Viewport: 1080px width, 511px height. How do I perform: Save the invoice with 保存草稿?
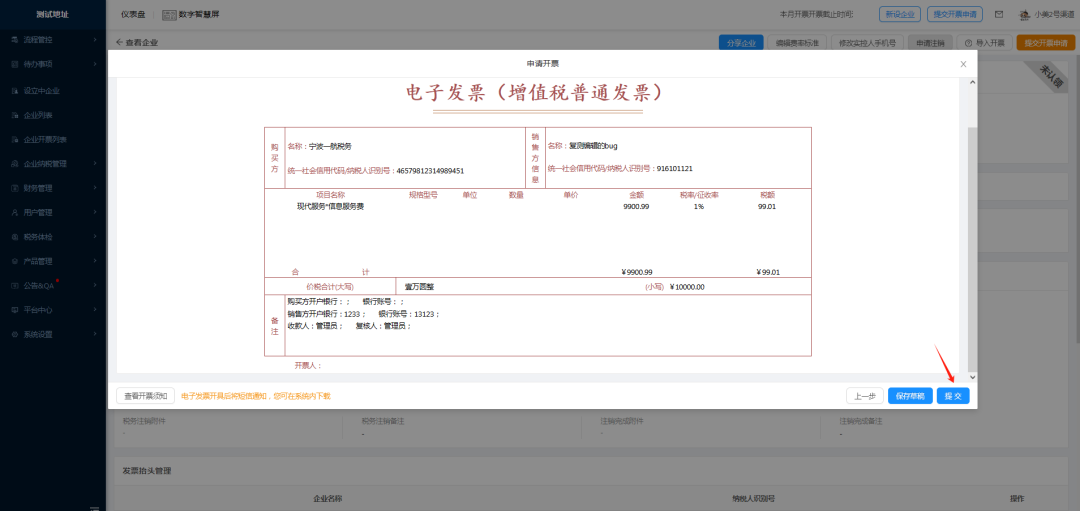point(909,396)
